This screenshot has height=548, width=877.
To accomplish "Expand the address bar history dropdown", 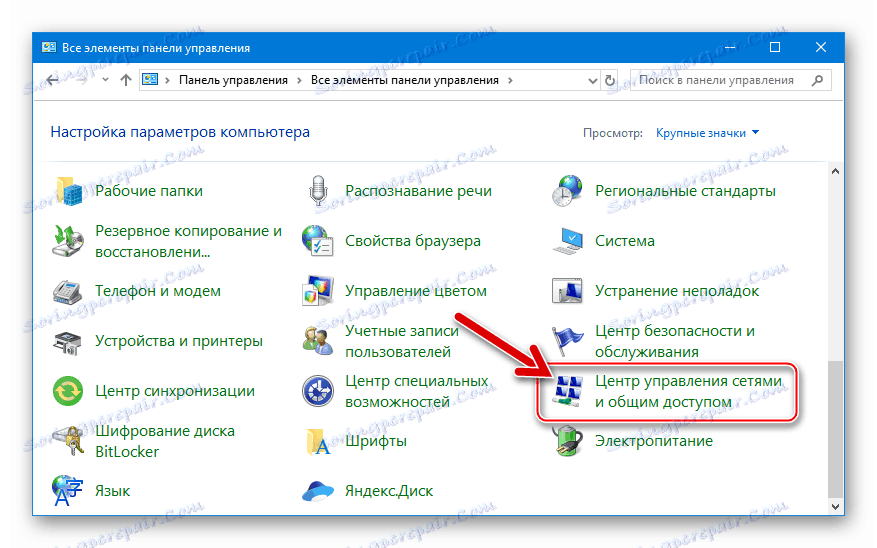I will pyautogui.click(x=593, y=81).
